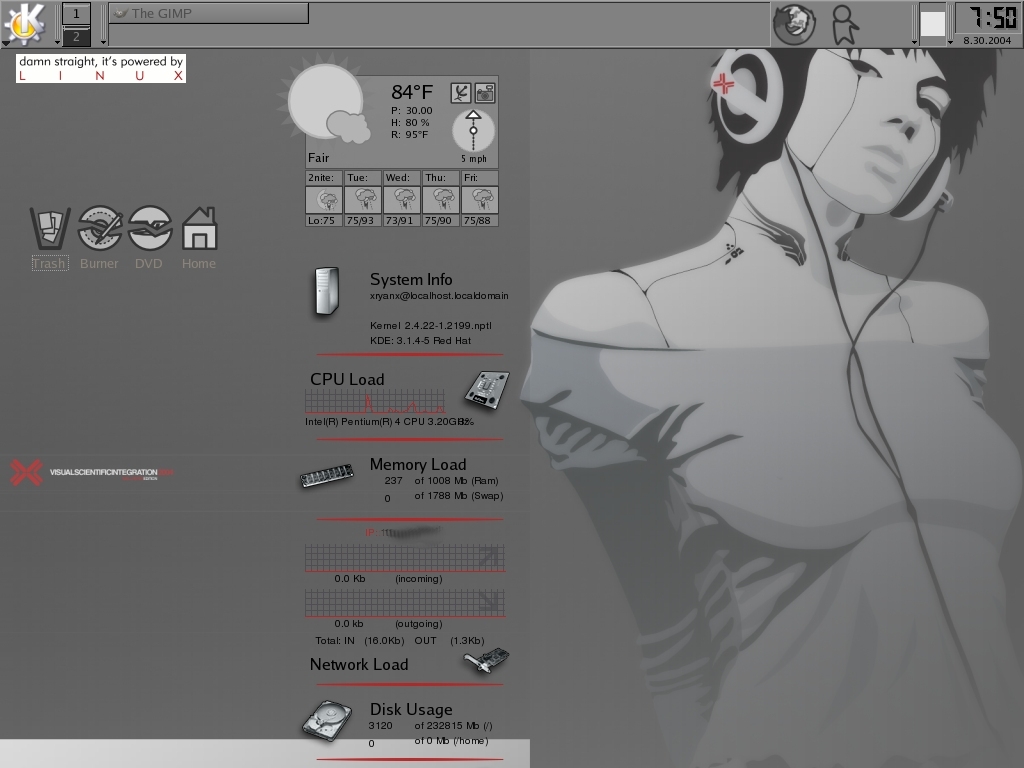This screenshot has height=768, width=1024.
Task: Click the 75/88 Friday forecast value
Action: tap(477, 221)
